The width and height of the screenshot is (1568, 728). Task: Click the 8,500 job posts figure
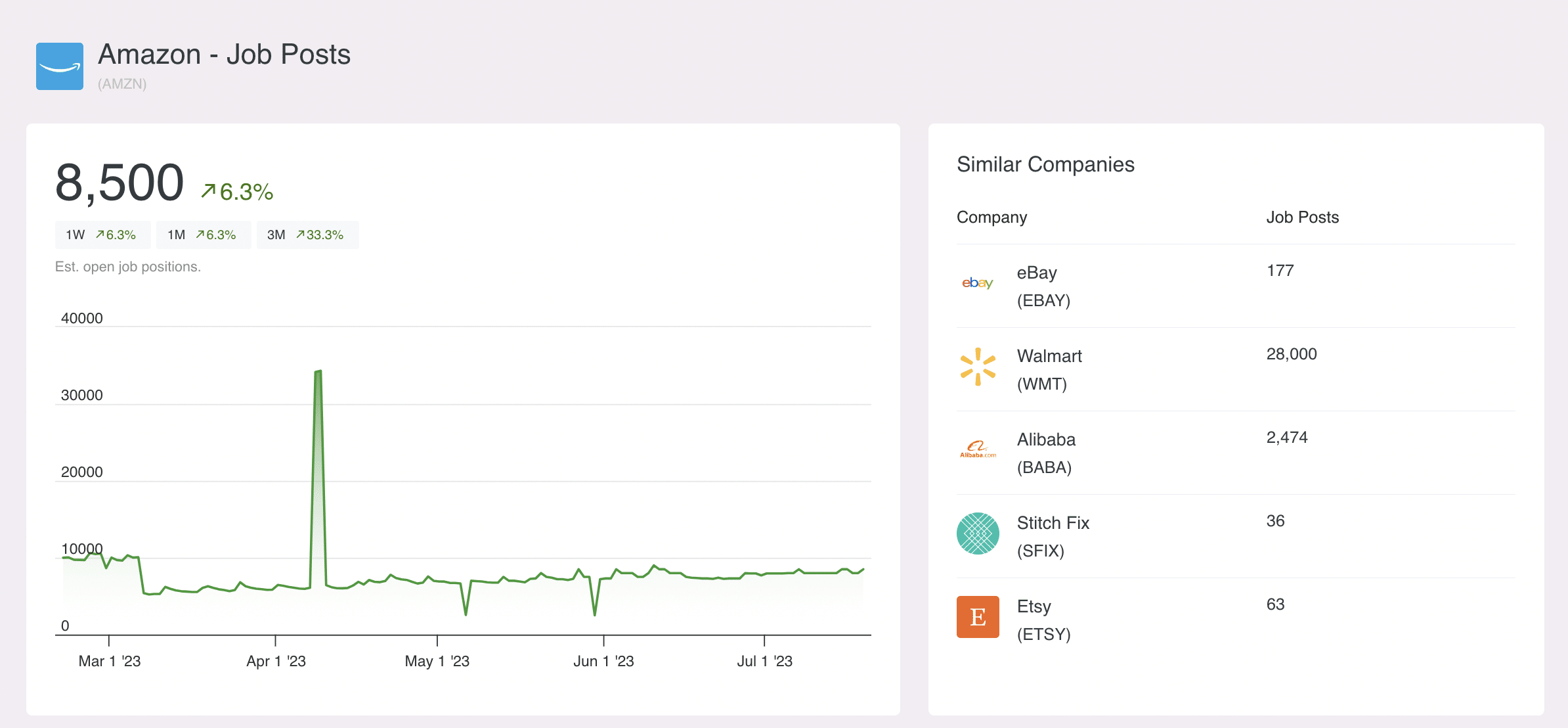tap(120, 183)
